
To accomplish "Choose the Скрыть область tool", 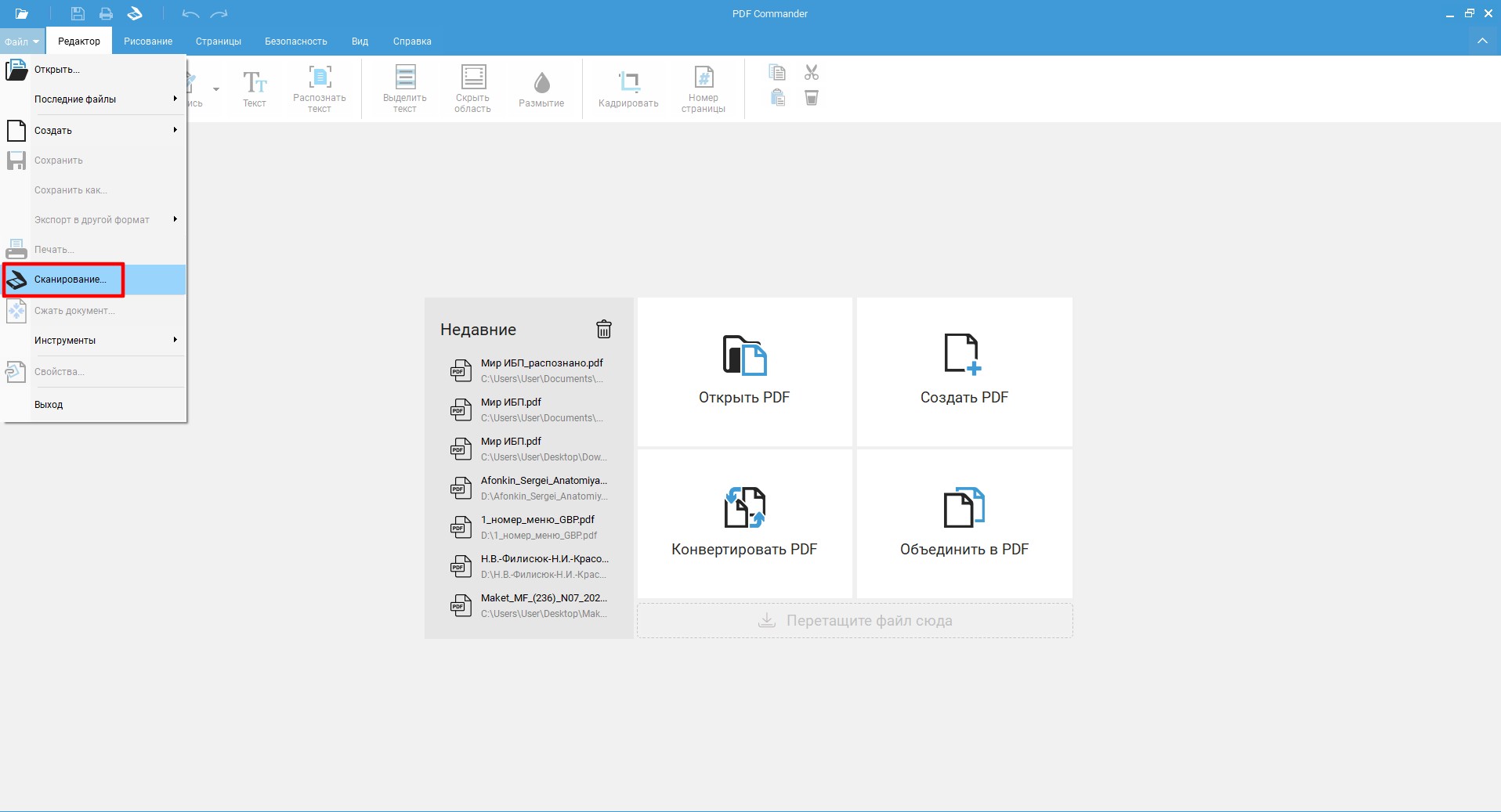I will click(x=472, y=88).
